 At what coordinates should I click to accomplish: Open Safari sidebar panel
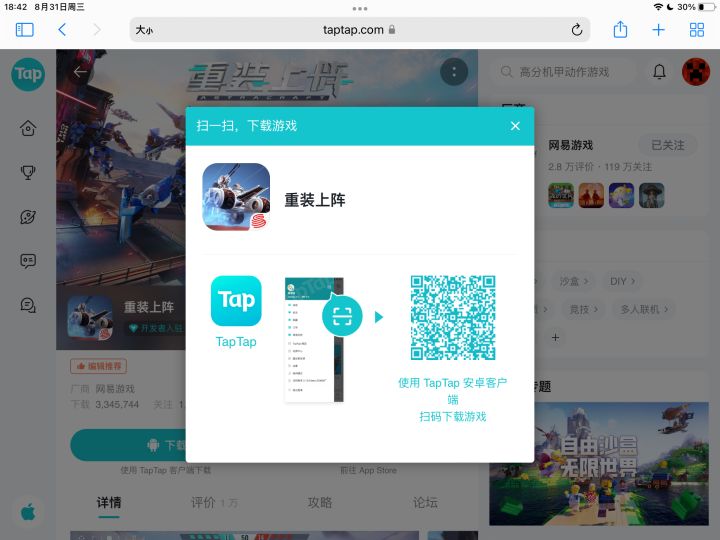tap(25, 30)
